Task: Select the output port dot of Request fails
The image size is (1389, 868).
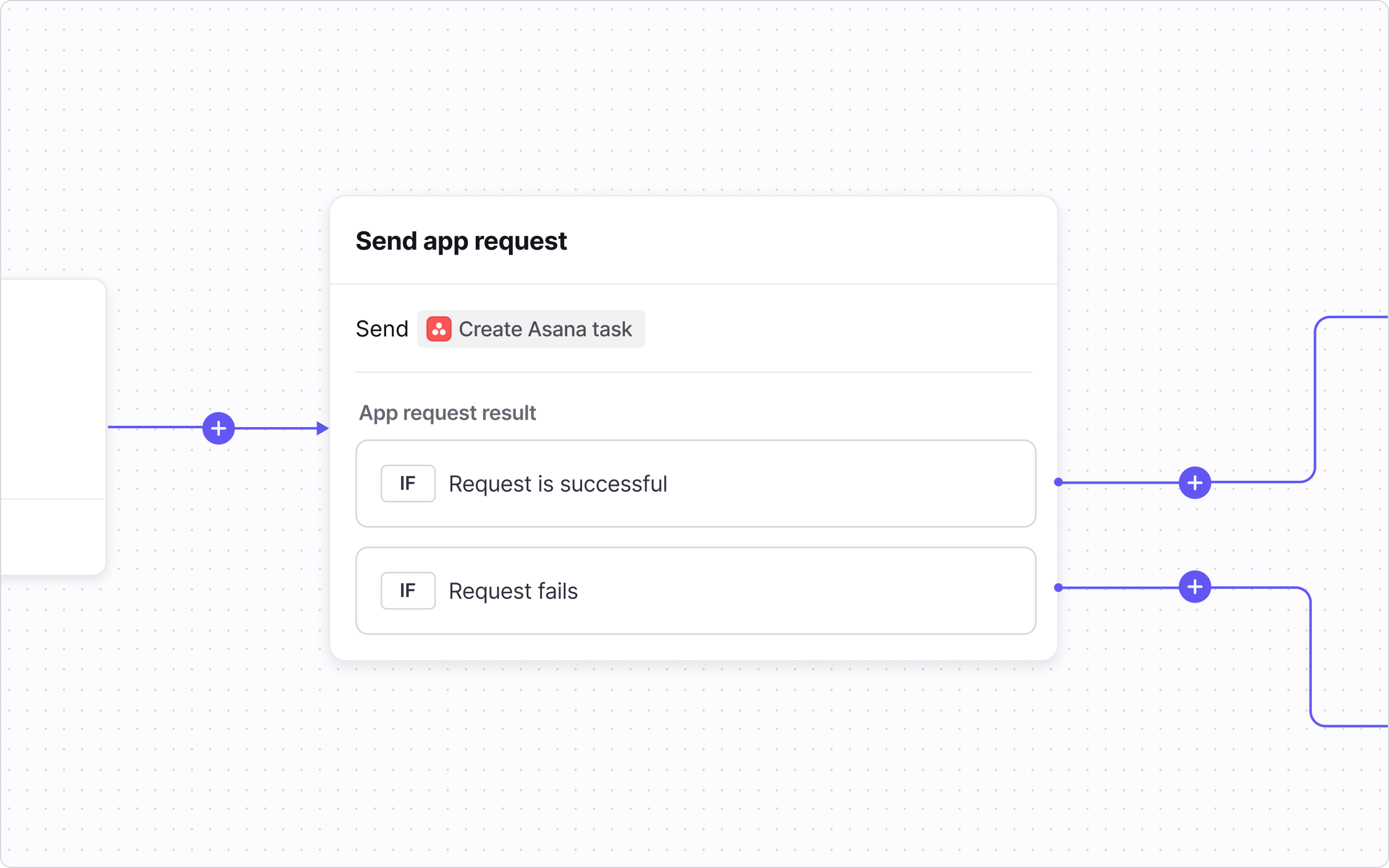Action: (1058, 587)
